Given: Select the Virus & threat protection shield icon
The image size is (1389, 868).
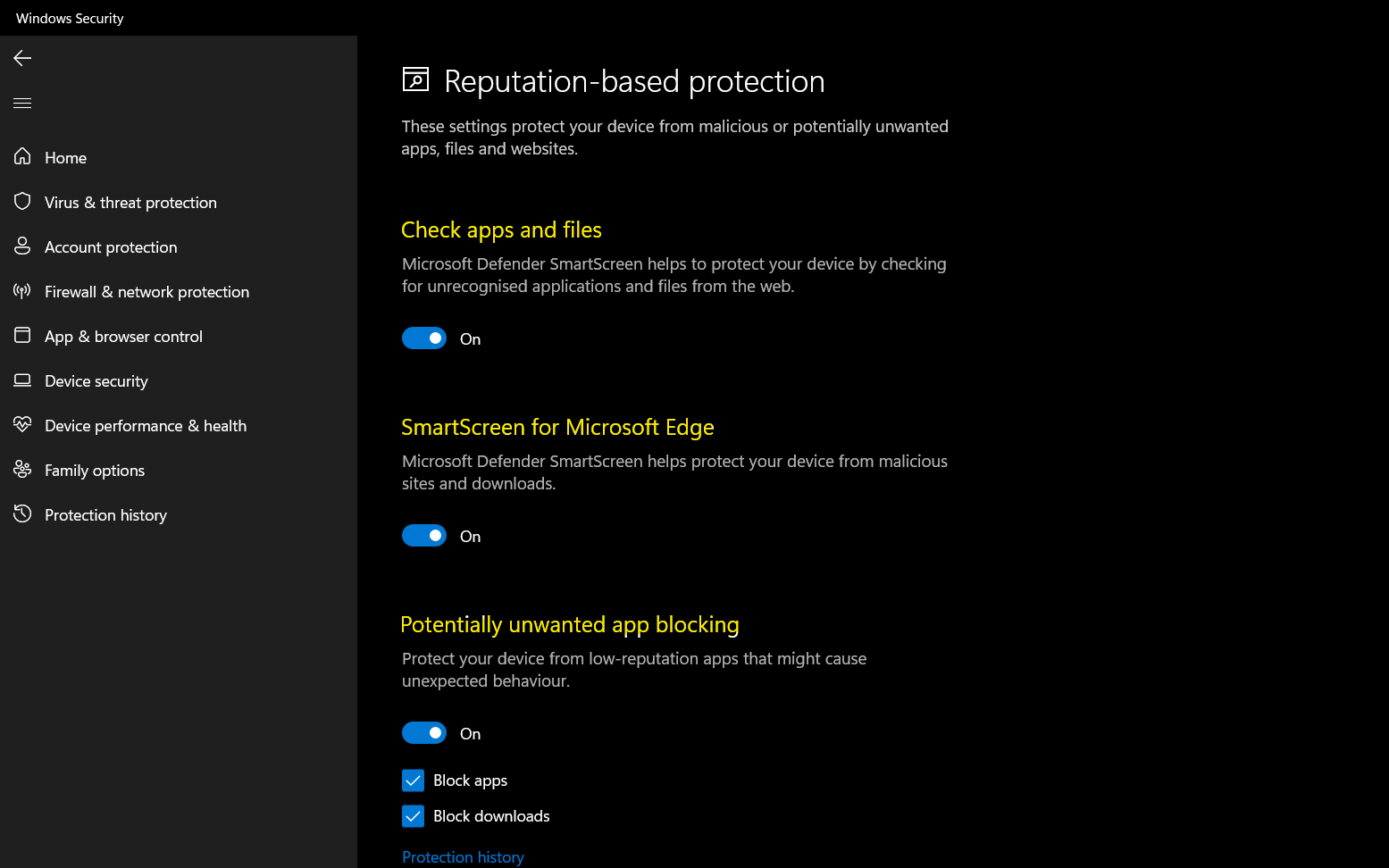Looking at the screenshot, I should (x=22, y=201).
